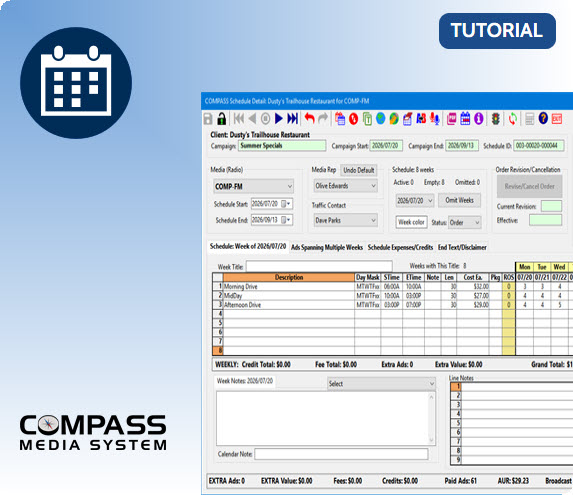Click the Week Title input field
Viewport: 573px width, 495px height.
tap(319, 266)
